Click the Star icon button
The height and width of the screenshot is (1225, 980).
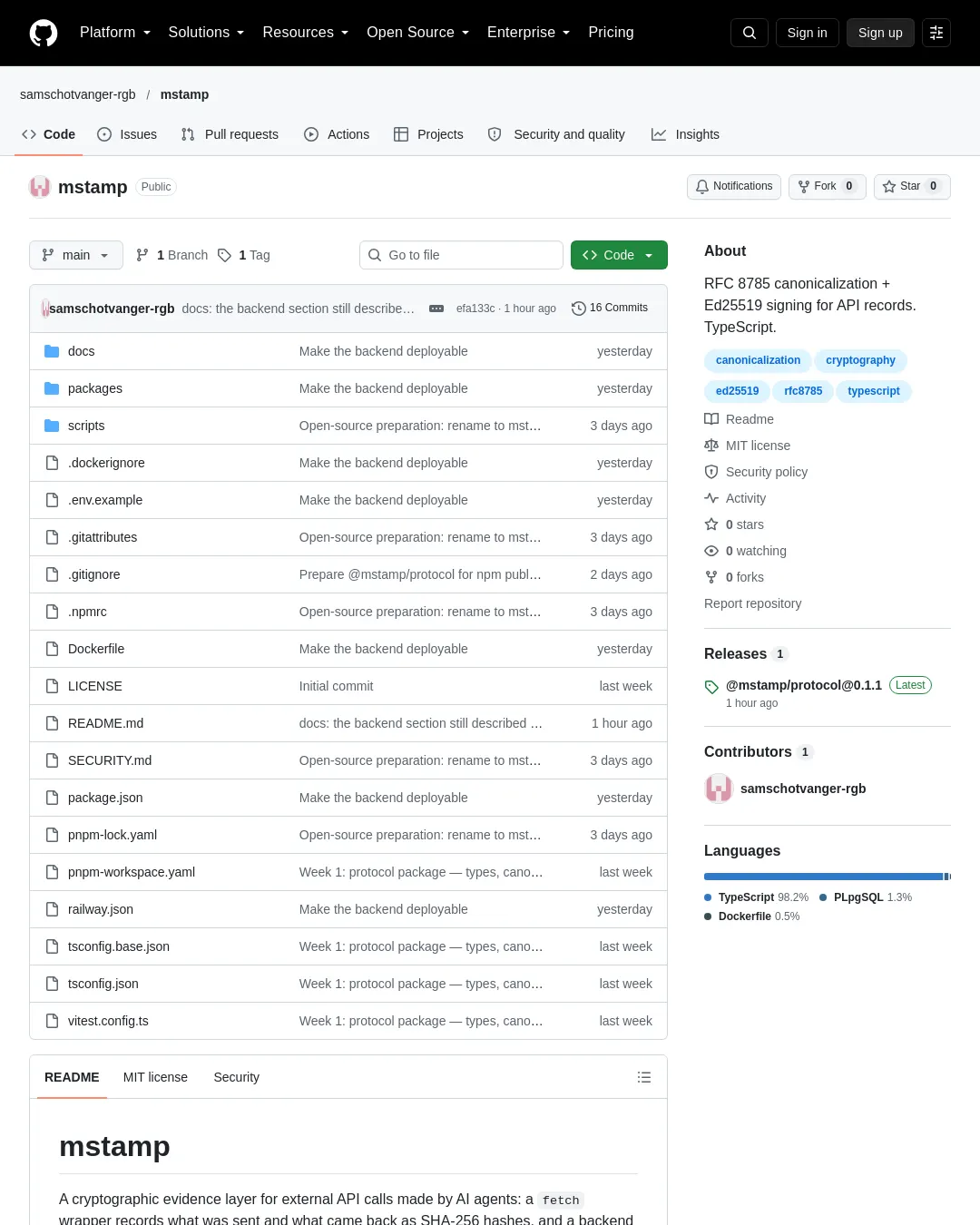click(889, 187)
